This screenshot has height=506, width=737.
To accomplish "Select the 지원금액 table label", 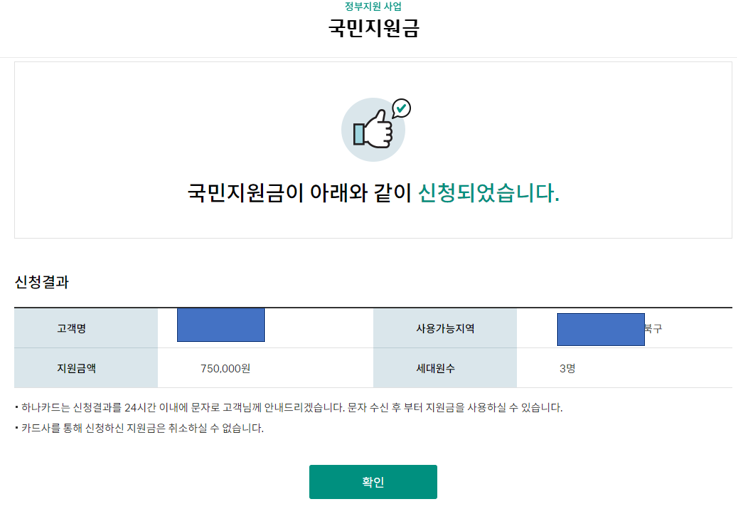I will pyautogui.click(x=76, y=368).
